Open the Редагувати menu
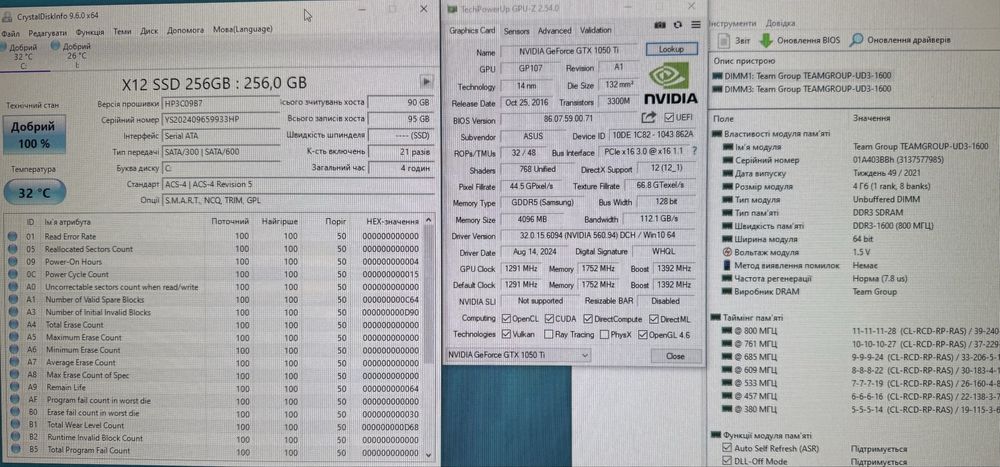This screenshot has width=1000, height=467. (x=48, y=32)
